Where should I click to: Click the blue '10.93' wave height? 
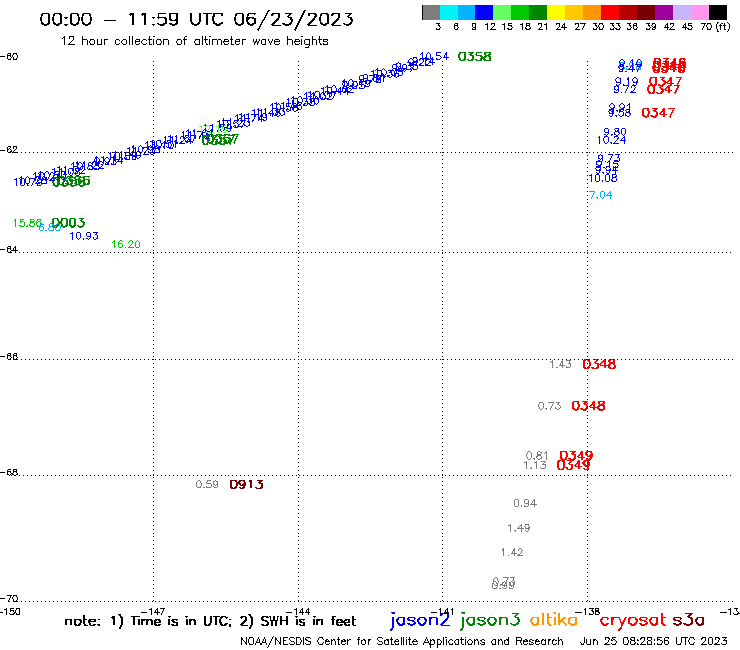tap(84, 236)
